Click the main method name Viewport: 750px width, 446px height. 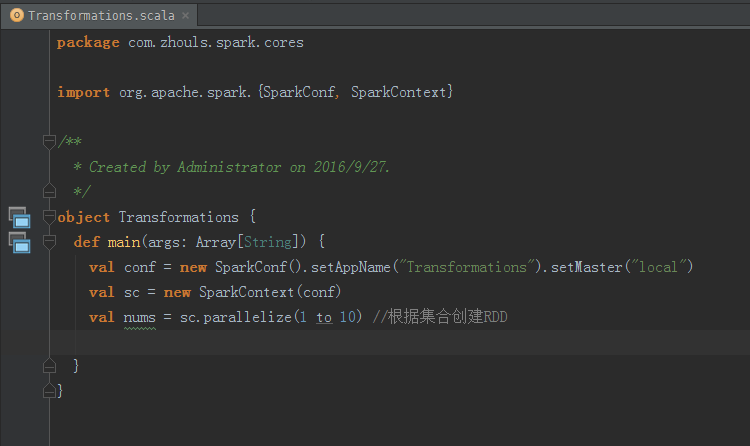pos(124,242)
